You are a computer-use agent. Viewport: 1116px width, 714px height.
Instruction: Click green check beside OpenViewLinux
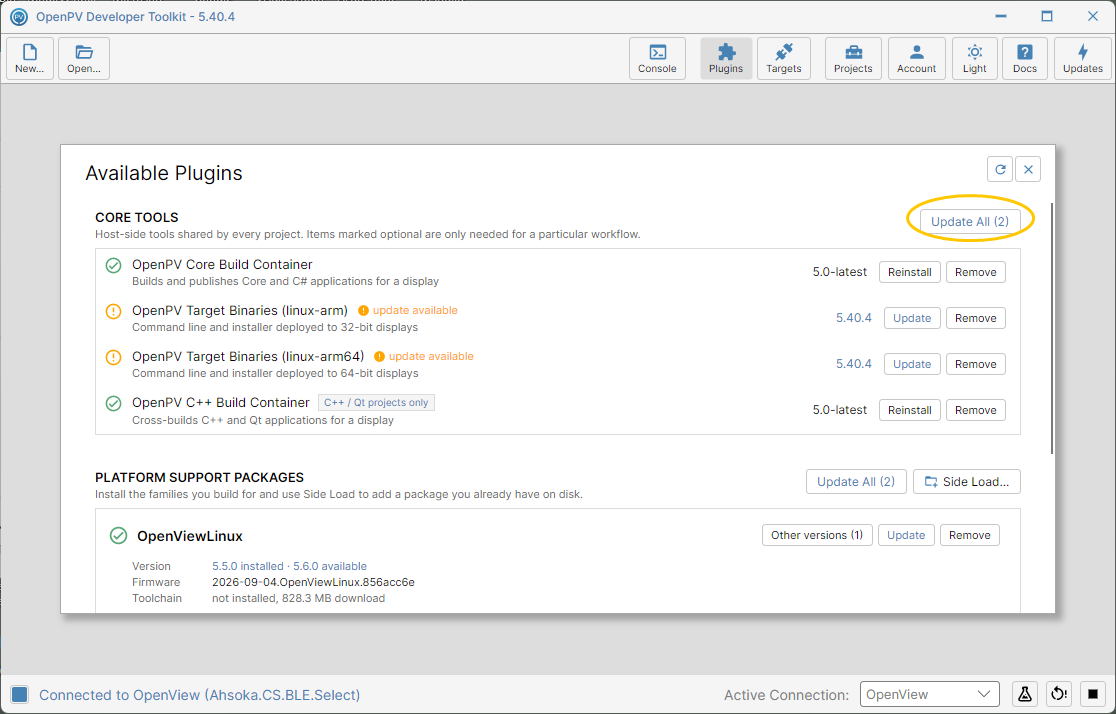(x=118, y=536)
